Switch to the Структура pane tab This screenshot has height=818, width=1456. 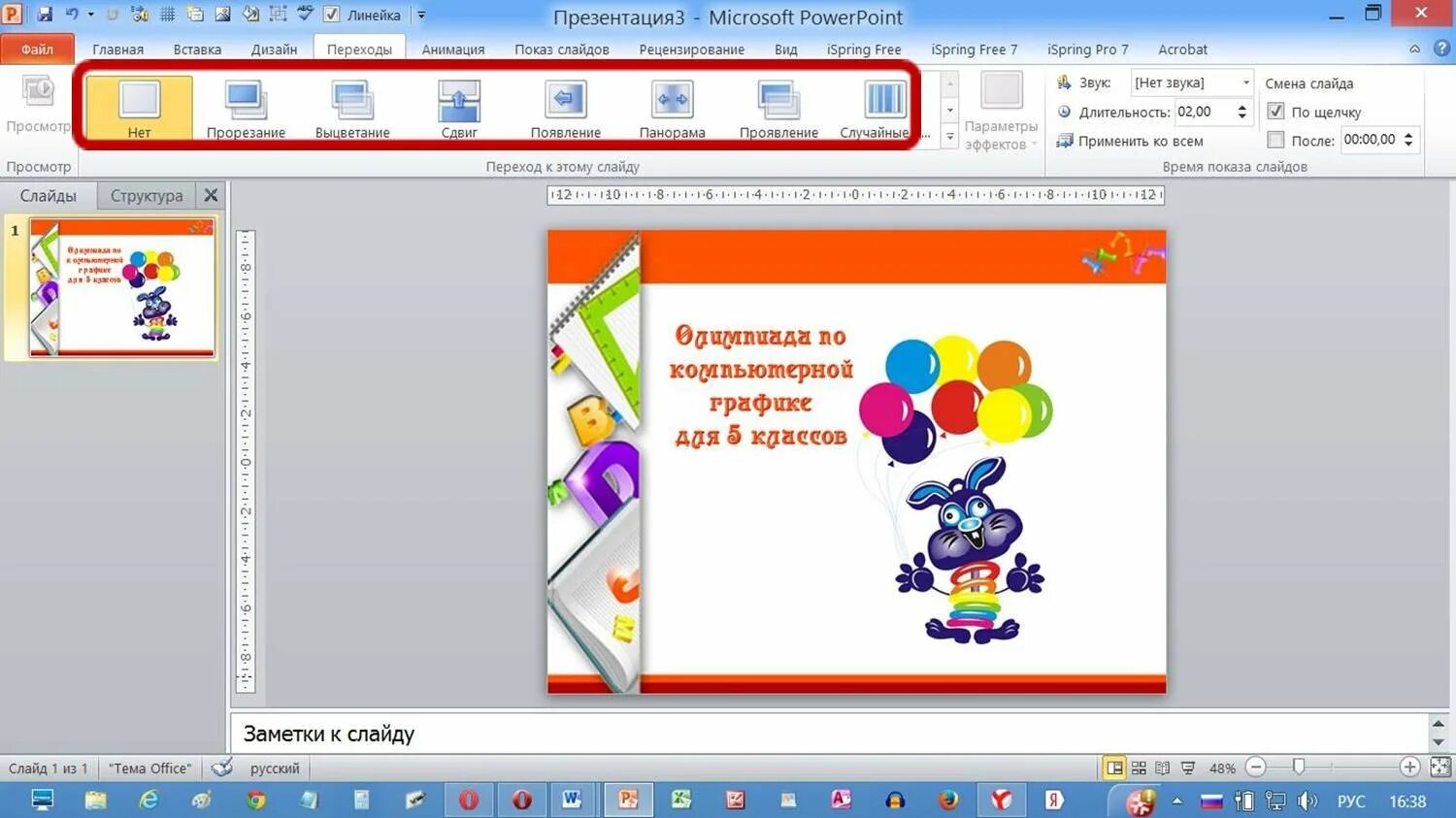click(147, 195)
